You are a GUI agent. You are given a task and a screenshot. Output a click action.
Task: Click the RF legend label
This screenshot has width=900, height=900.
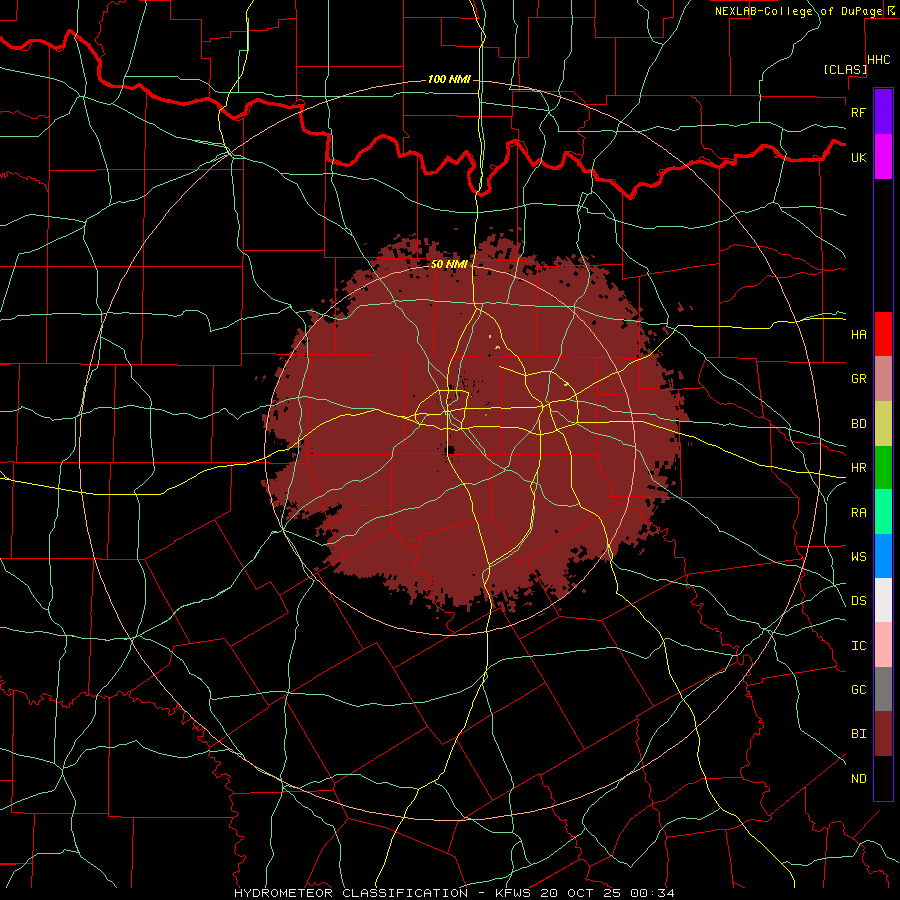point(858,112)
